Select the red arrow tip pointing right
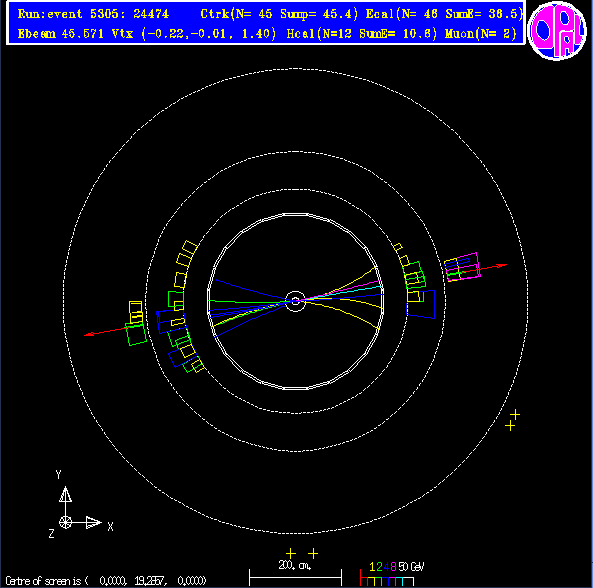593x588 pixels. pos(502,265)
